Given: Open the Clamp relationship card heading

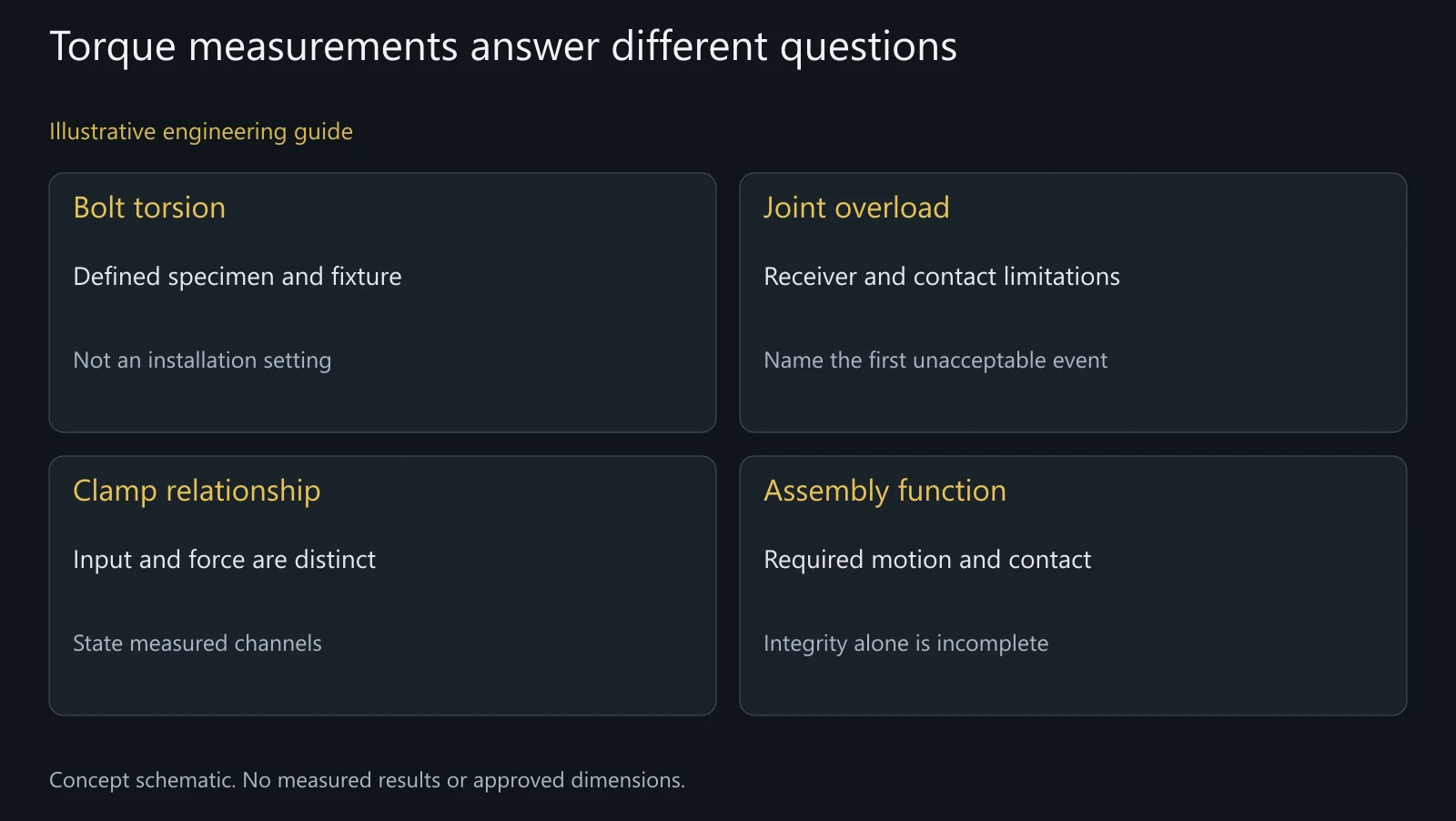Looking at the screenshot, I should coord(197,492).
